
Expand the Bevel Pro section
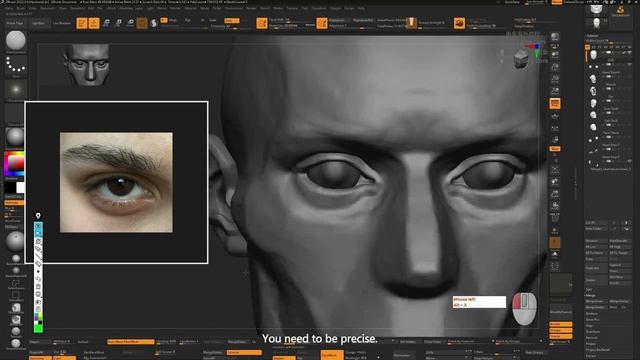click(x=592, y=320)
